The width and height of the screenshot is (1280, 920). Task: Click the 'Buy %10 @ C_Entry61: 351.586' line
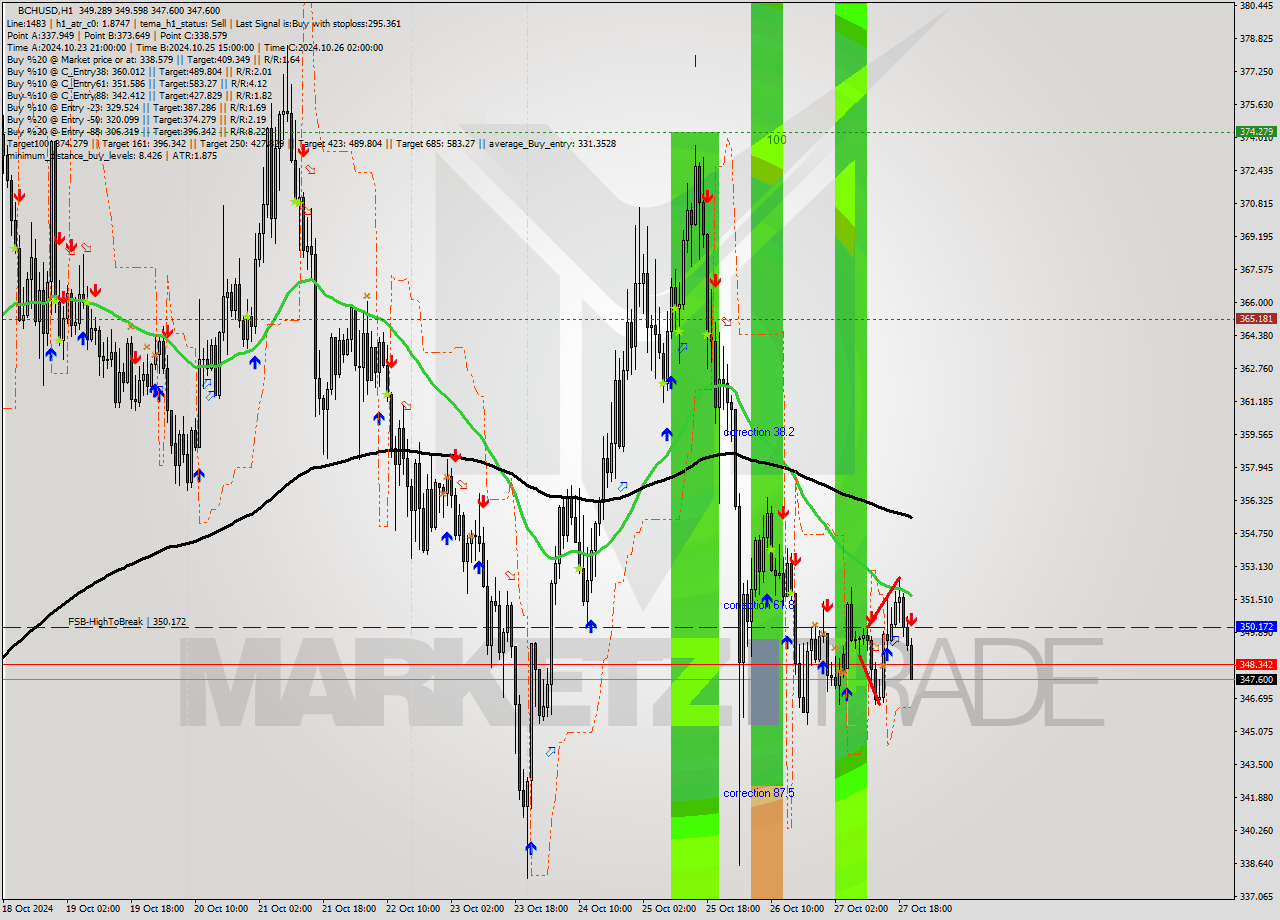137,83
